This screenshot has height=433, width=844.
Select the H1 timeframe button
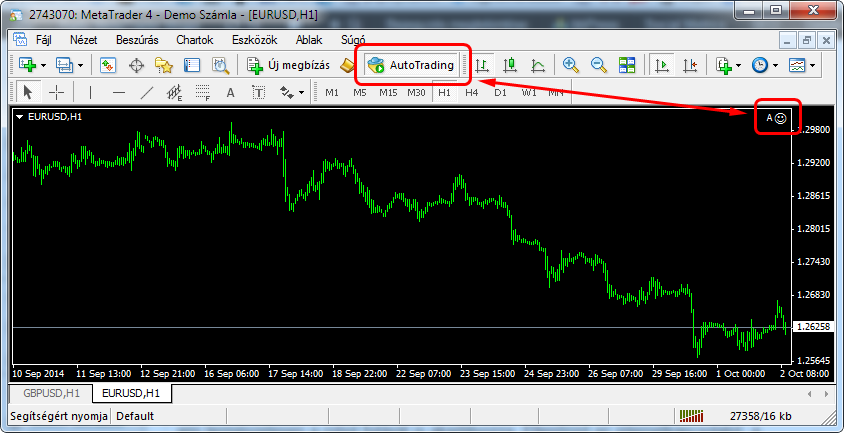click(444, 93)
